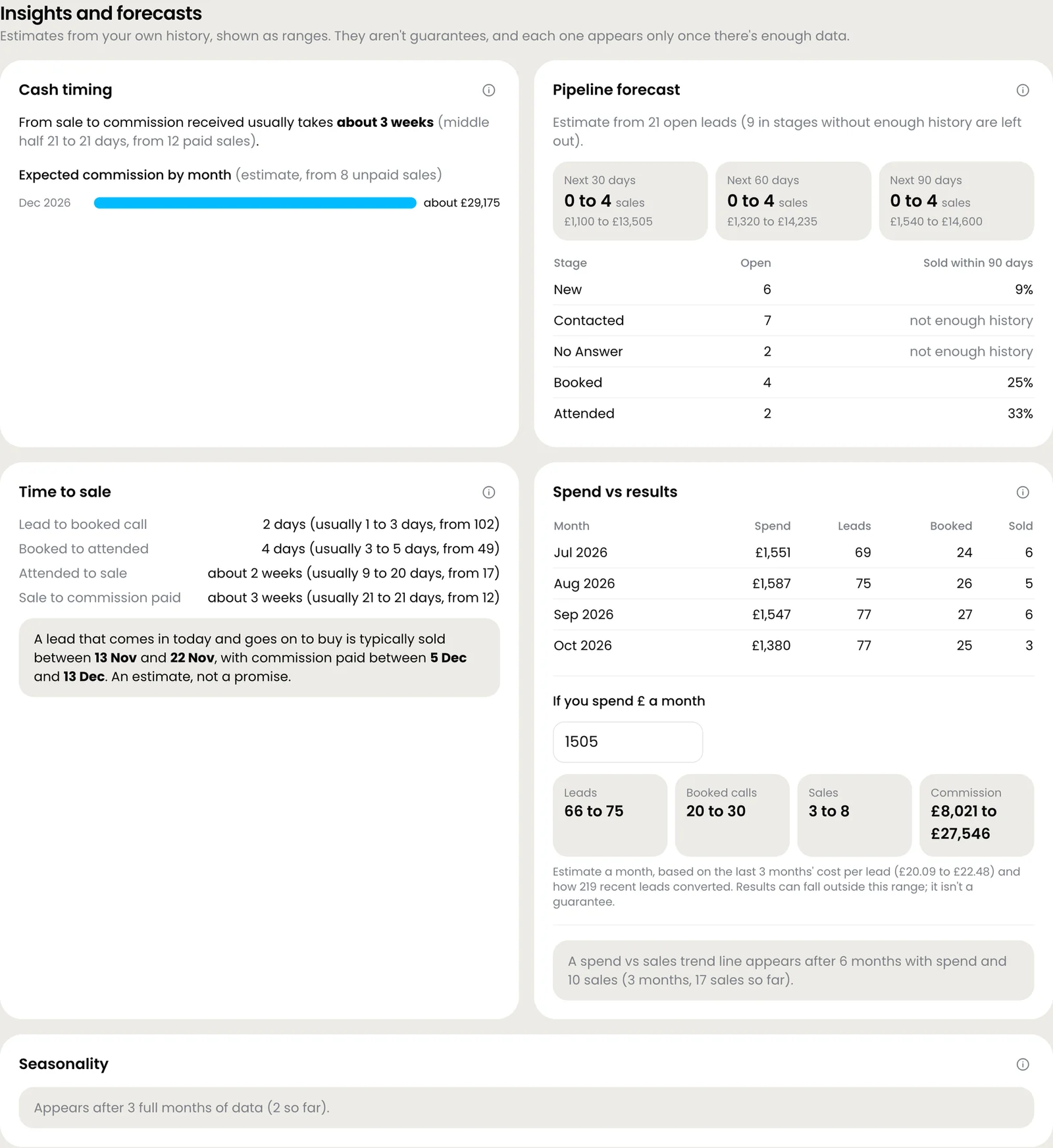The width and height of the screenshot is (1053, 1148).
Task: Click the '20 to 30' booked calls estimate
Action: coord(716,811)
